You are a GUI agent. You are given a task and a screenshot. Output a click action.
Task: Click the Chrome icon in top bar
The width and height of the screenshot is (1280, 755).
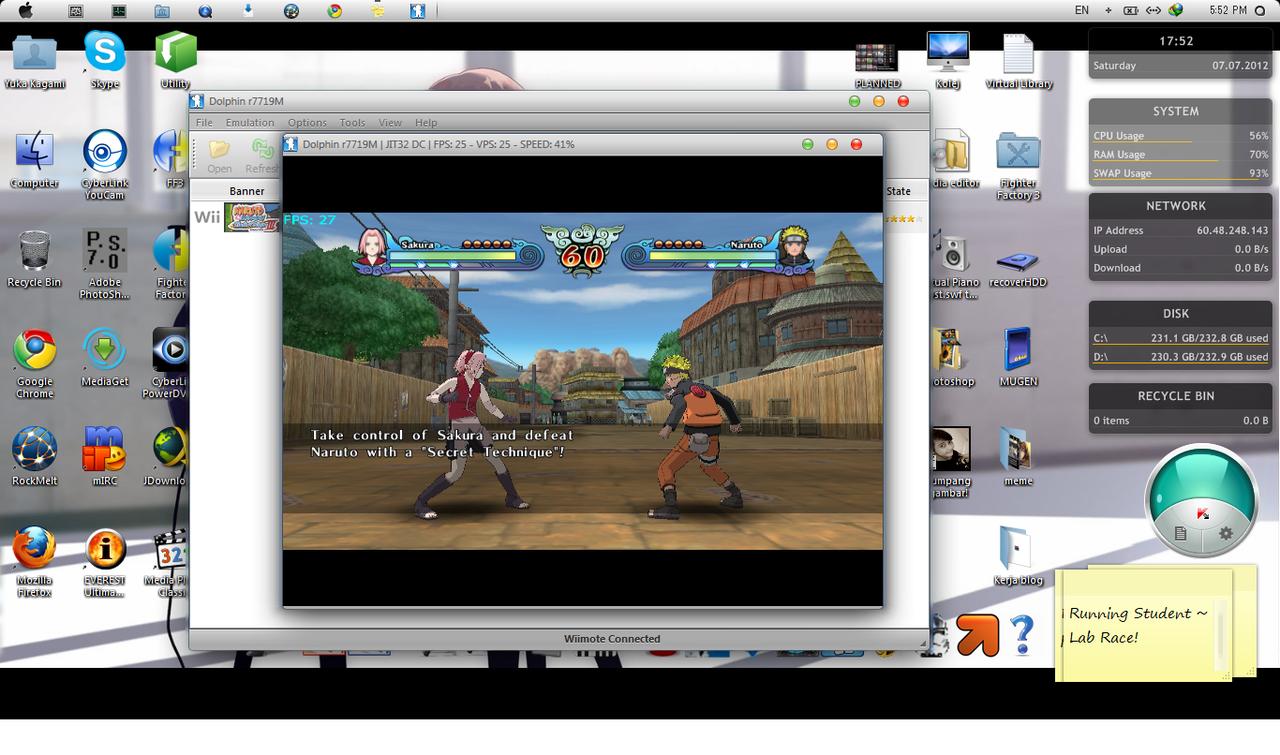334,11
